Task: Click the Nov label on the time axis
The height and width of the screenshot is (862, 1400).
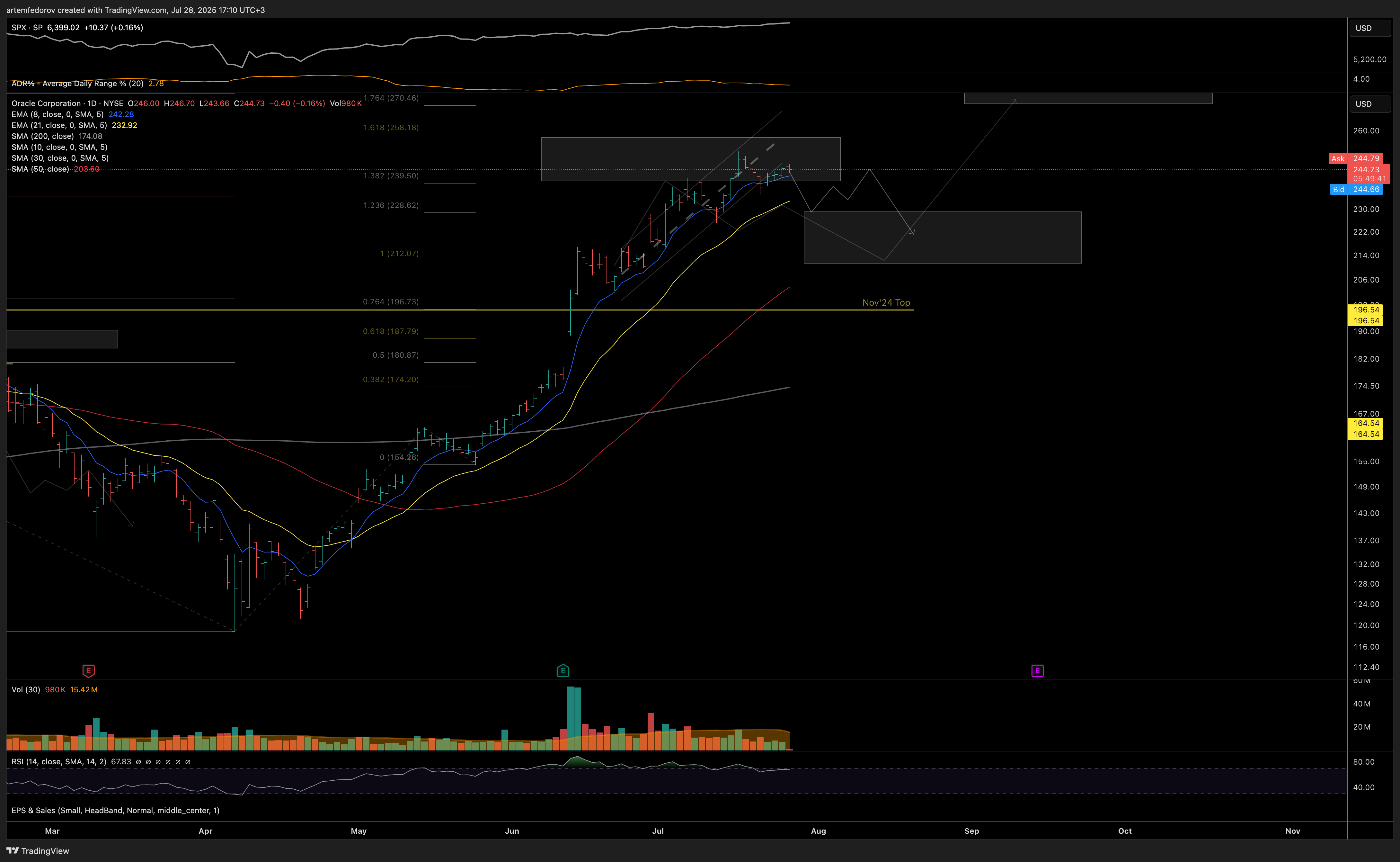Action: [1293, 831]
